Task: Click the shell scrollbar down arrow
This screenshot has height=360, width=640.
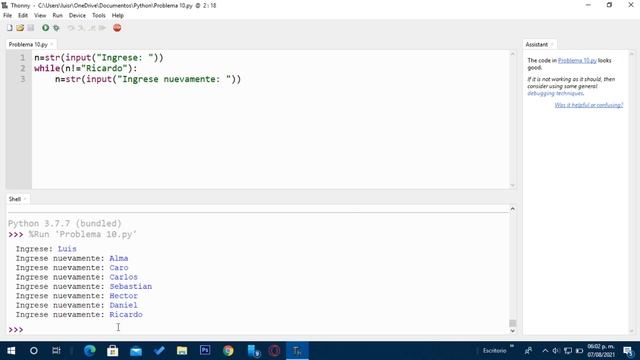Action: click(512, 331)
